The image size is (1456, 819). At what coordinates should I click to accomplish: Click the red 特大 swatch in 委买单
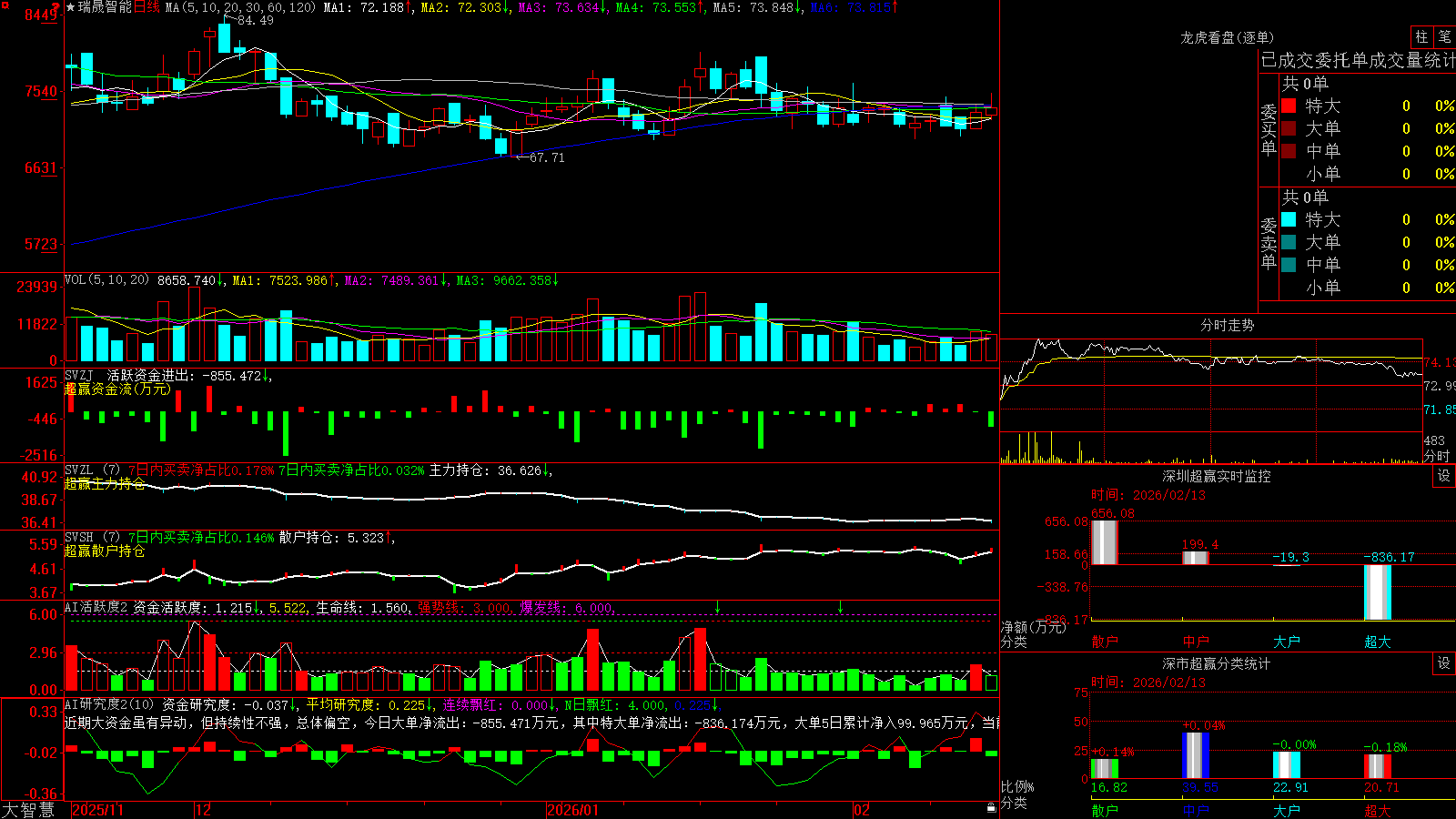point(1289,106)
